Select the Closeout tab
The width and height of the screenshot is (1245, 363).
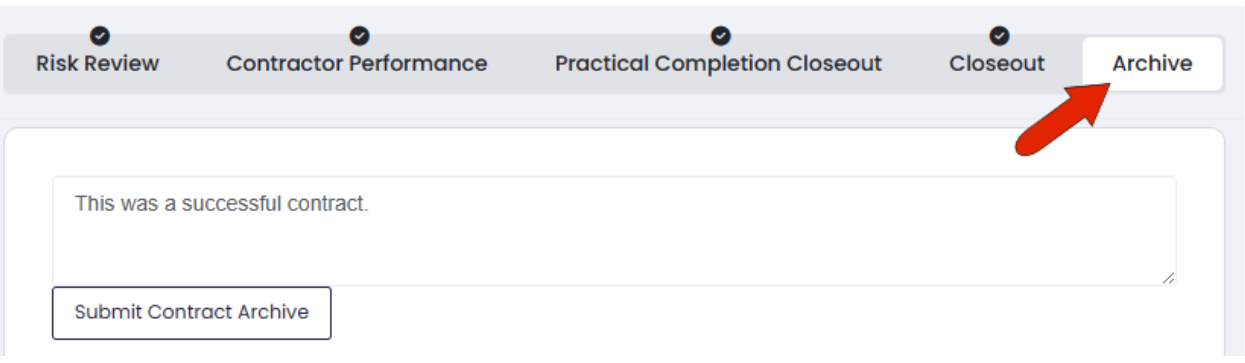(997, 64)
